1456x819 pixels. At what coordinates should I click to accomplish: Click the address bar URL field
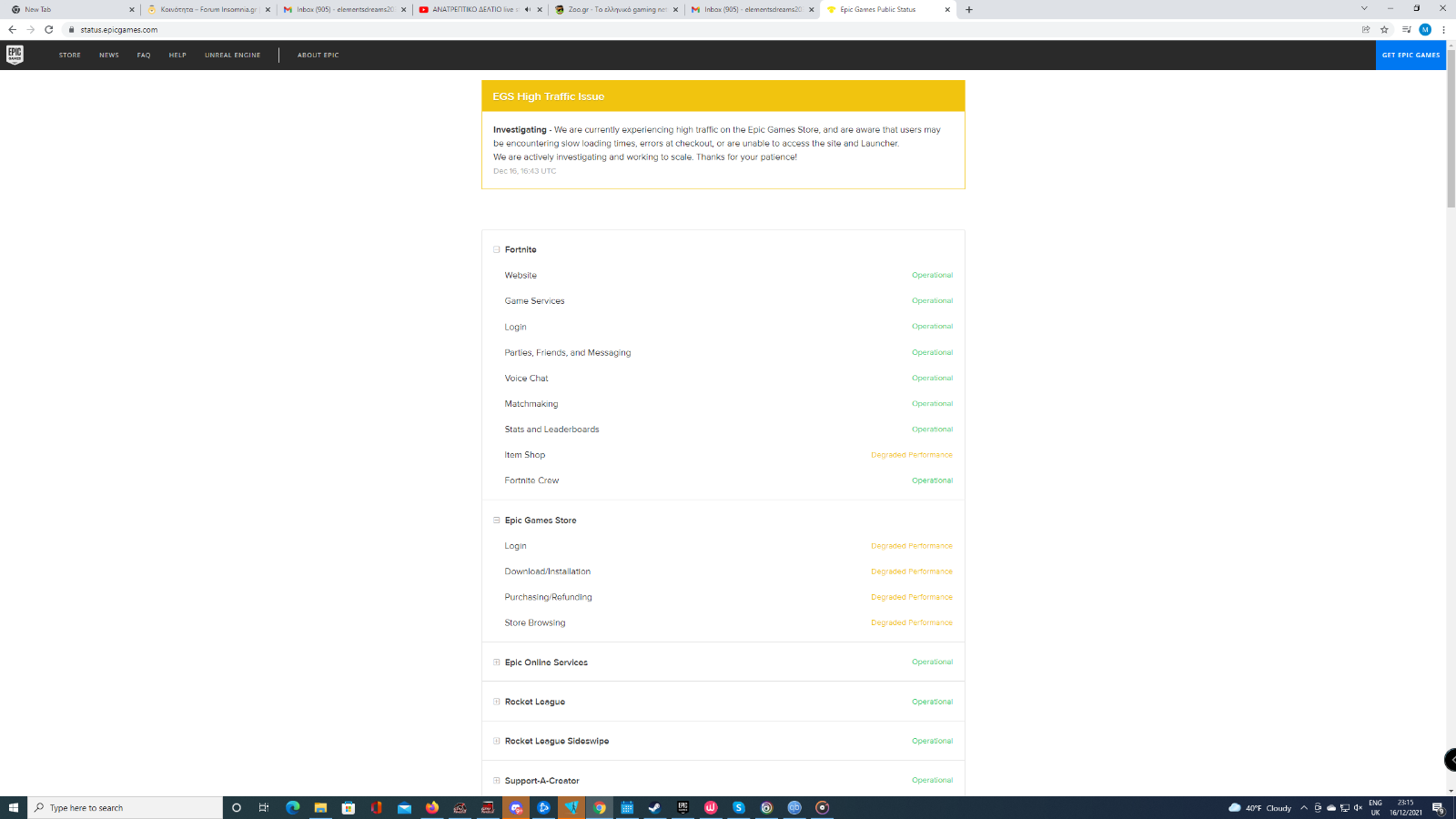pos(710,29)
